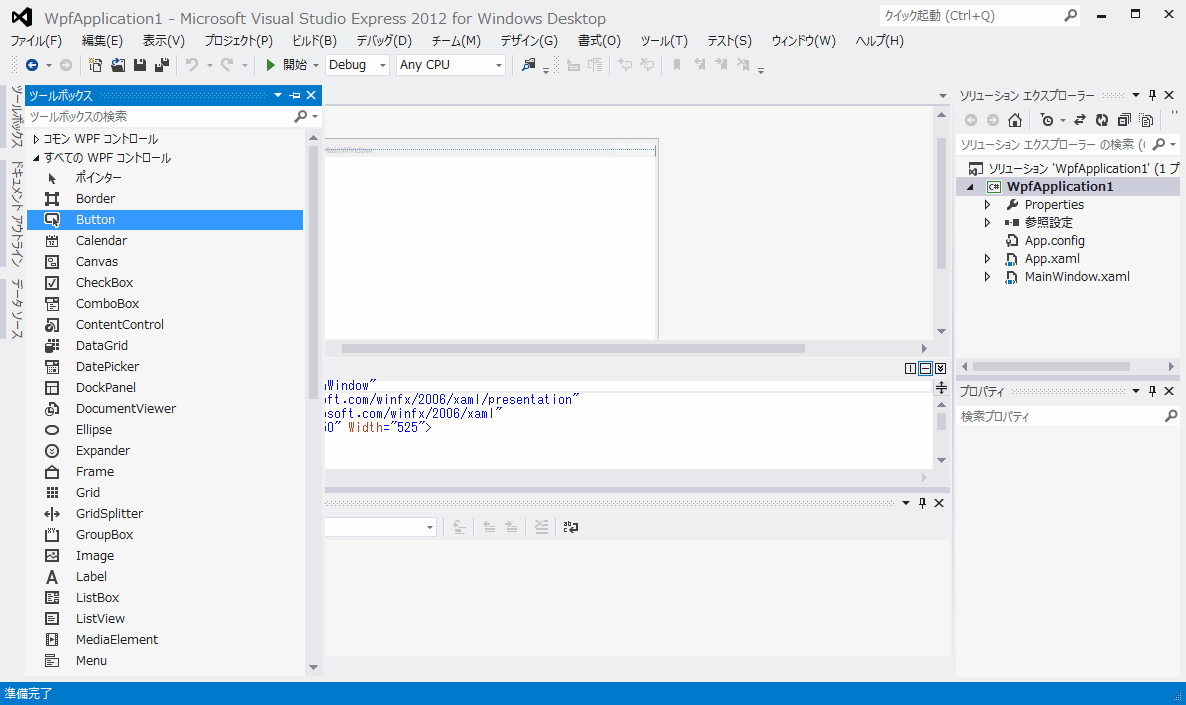Open ヘルプ(H) menu
Image resolution: width=1186 pixels, height=705 pixels.
tap(880, 41)
